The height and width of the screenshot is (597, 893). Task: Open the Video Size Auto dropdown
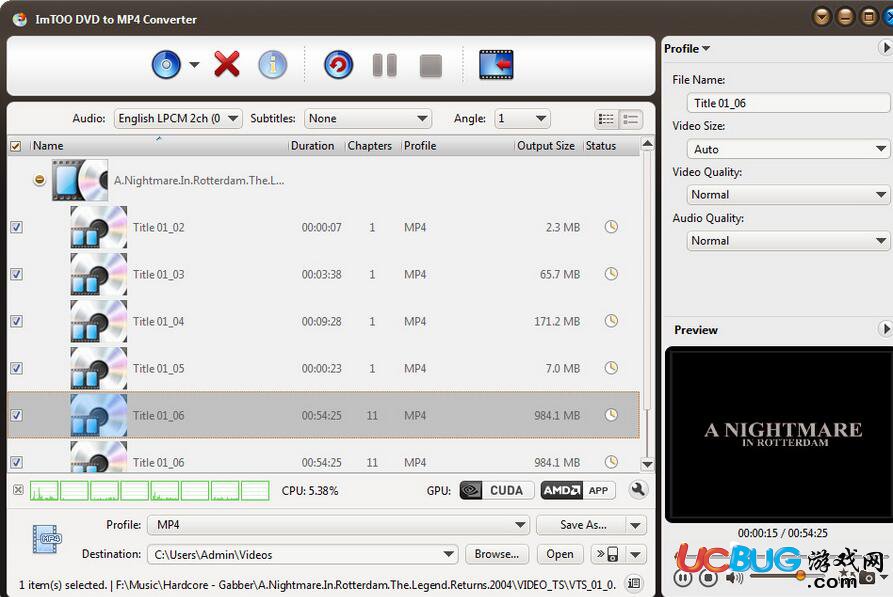point(788,149)
